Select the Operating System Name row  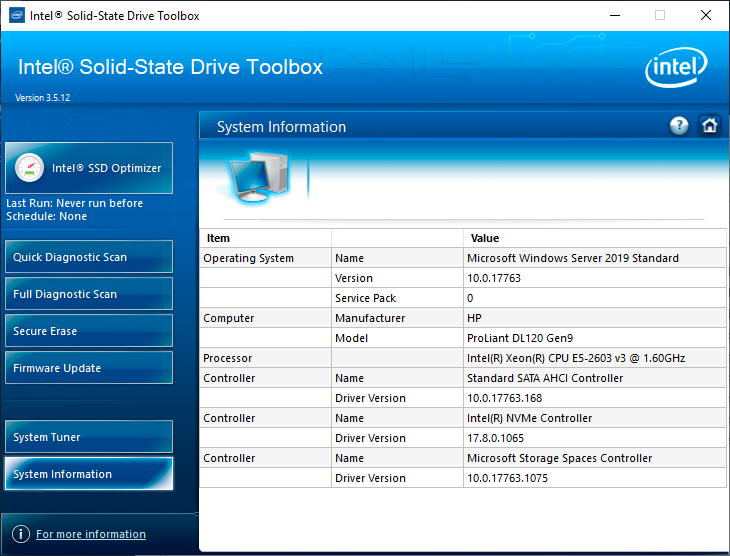572,258
